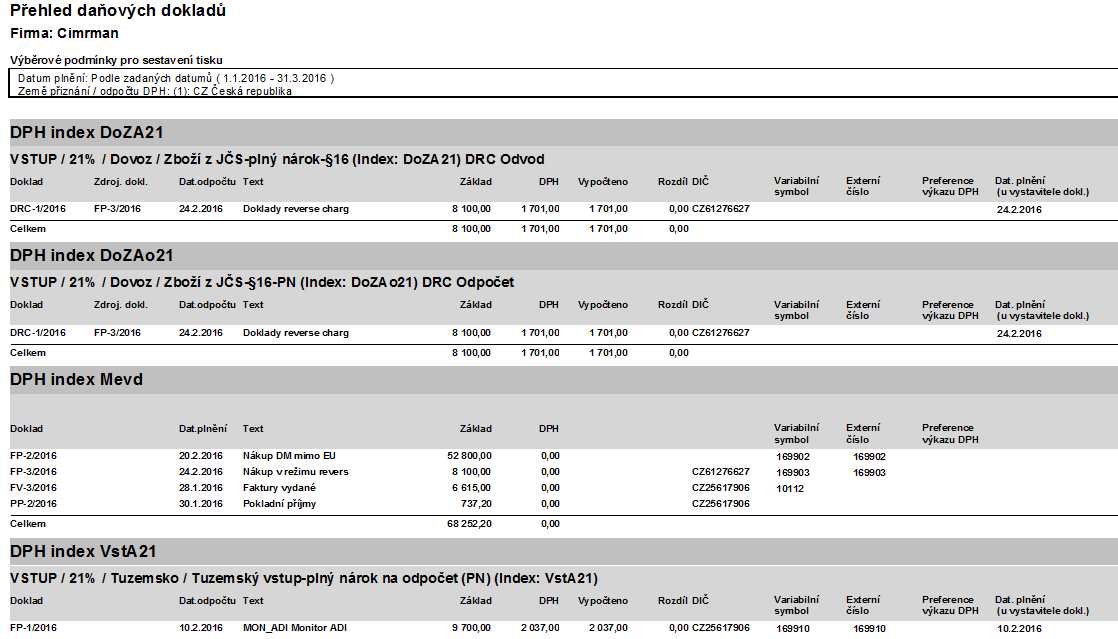
Task: Click the report title Přehled daňových dokladů
Action: (x=117, y=11)
